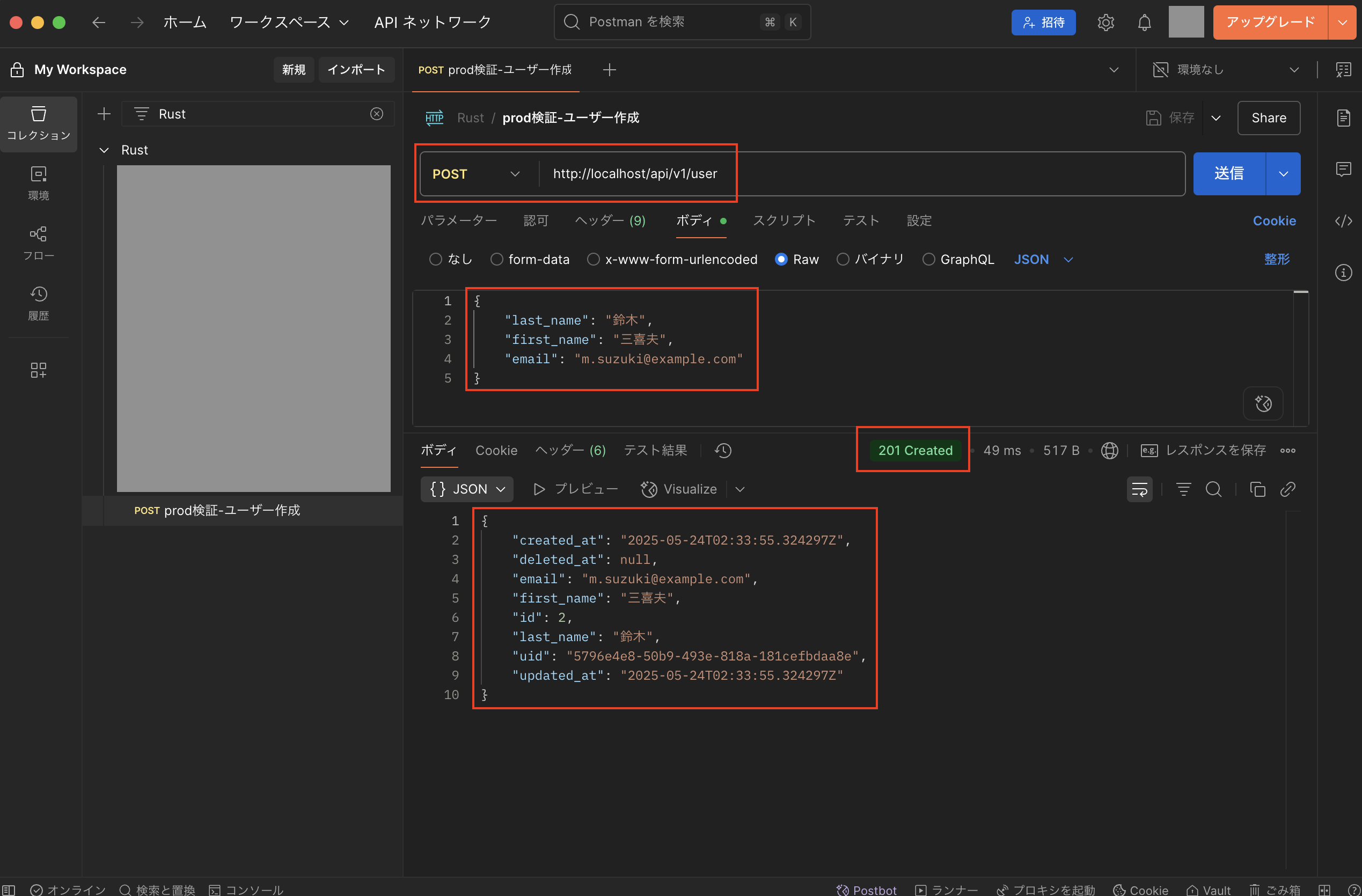
Task: Open the response JSON format dropdown
Action: tap(467, 489)
